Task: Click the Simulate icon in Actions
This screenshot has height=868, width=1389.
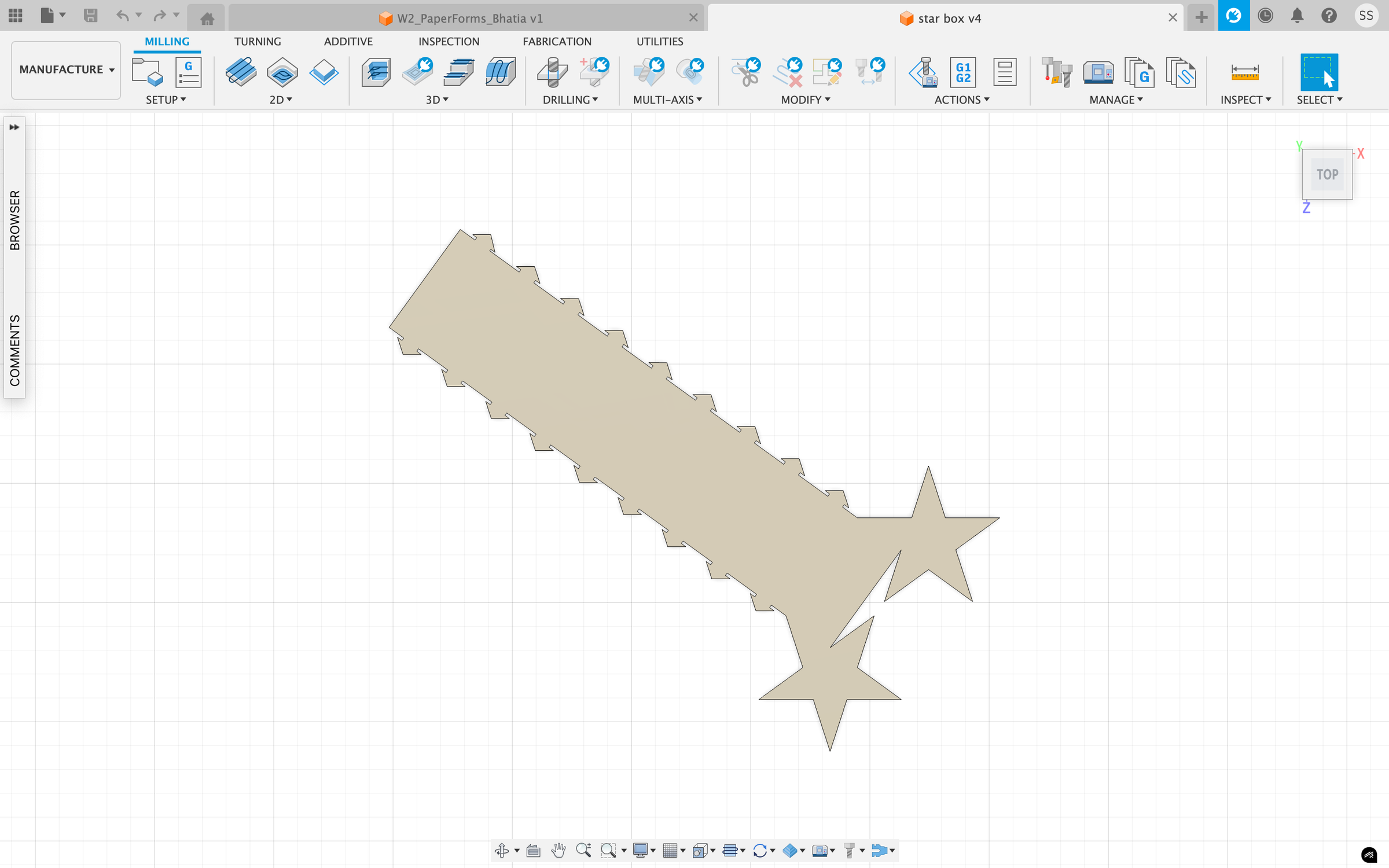Action: click(923, 72)
